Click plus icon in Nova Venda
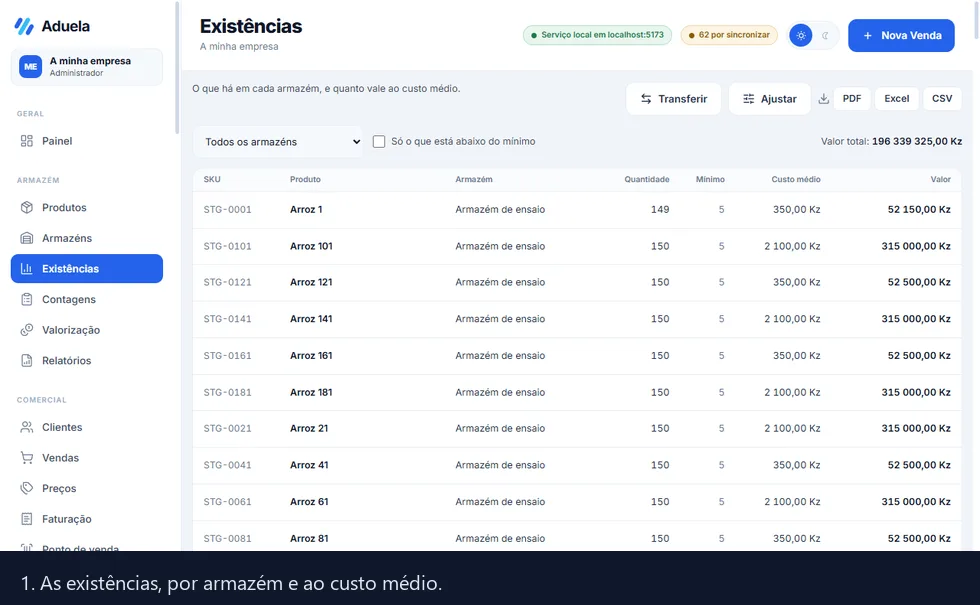 click(x=868, y=36)
